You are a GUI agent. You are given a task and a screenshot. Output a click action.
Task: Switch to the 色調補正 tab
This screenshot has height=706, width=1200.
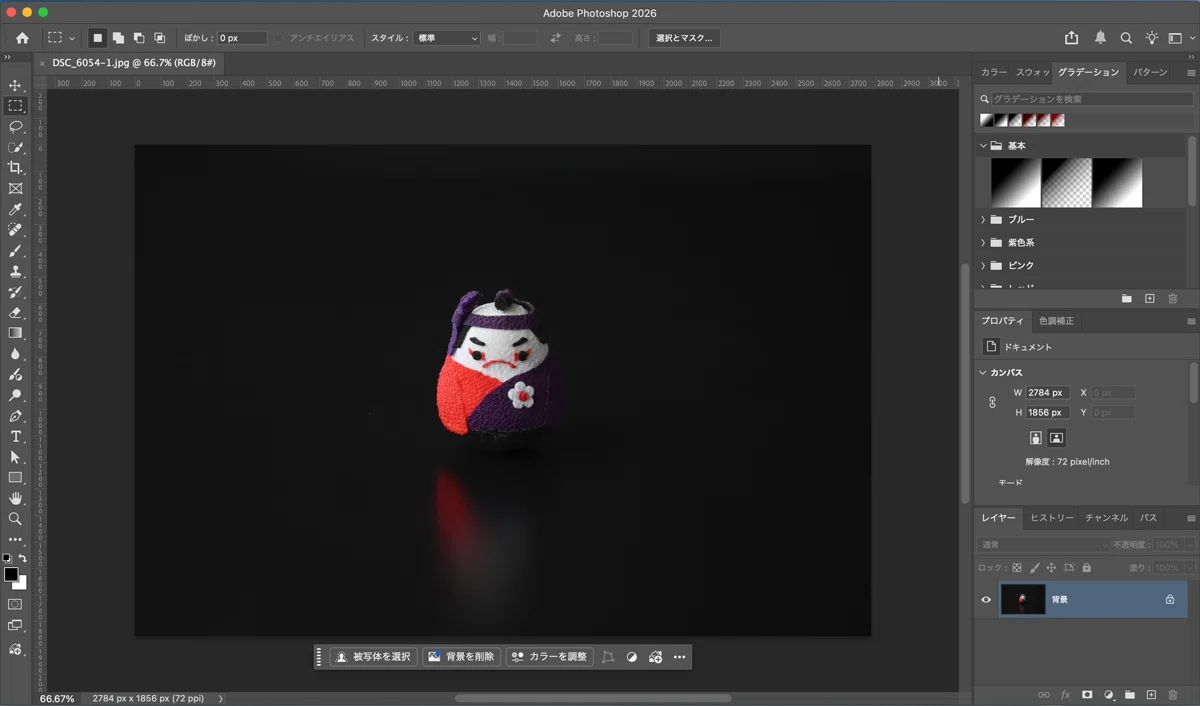coord(1056,321)
